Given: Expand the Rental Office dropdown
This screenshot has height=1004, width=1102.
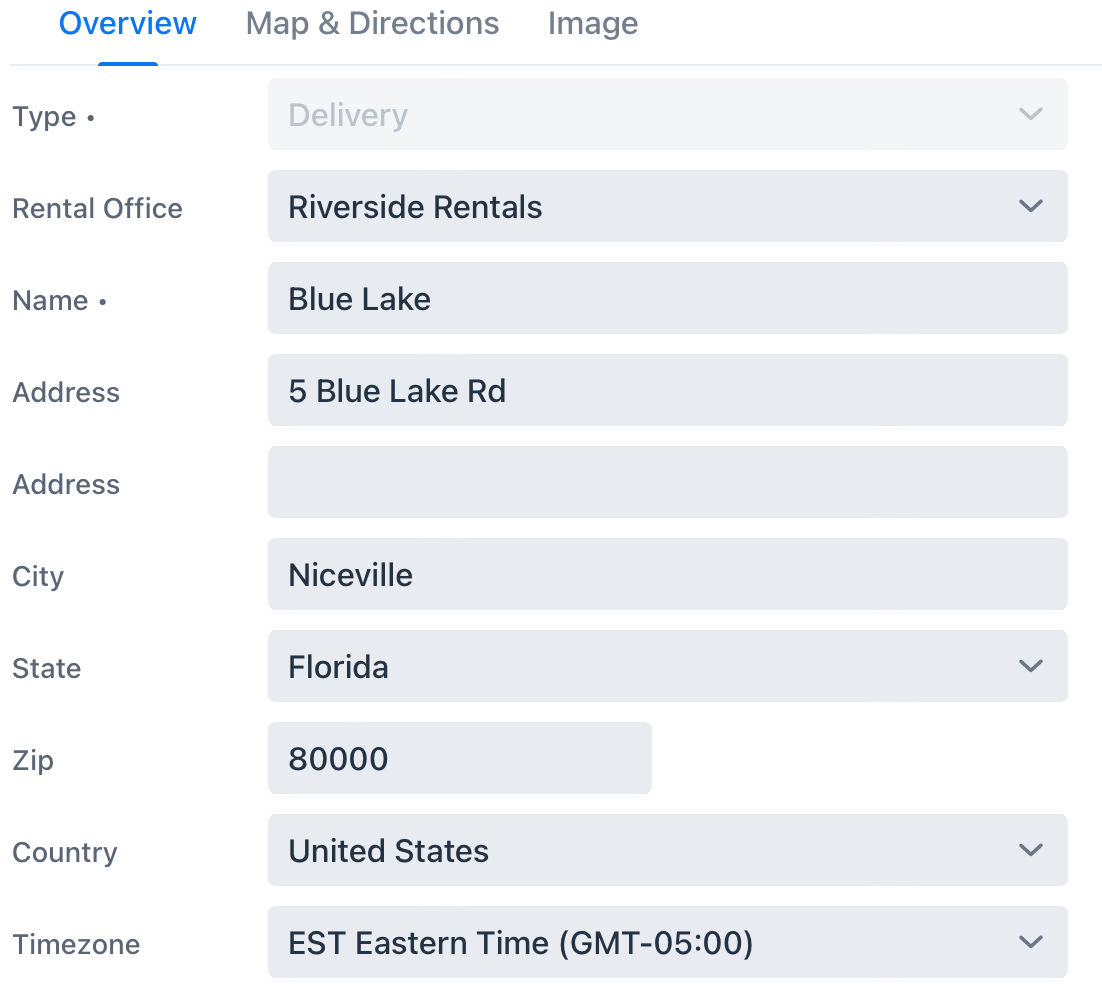Looking at the screenshot, I should point(668,207).
